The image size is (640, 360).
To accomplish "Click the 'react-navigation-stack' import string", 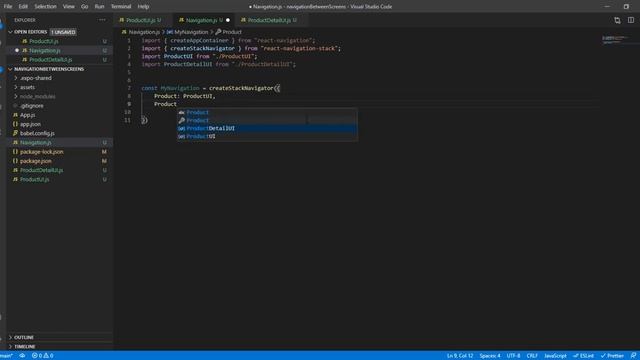I will [300, 48].
